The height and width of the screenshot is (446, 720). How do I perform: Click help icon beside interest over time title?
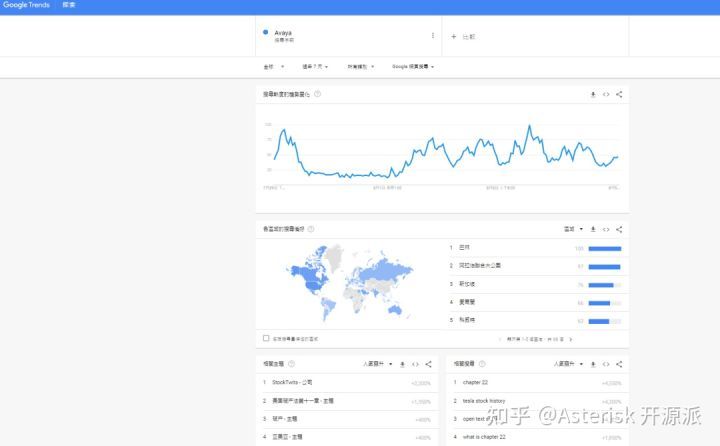click(318, 94)
